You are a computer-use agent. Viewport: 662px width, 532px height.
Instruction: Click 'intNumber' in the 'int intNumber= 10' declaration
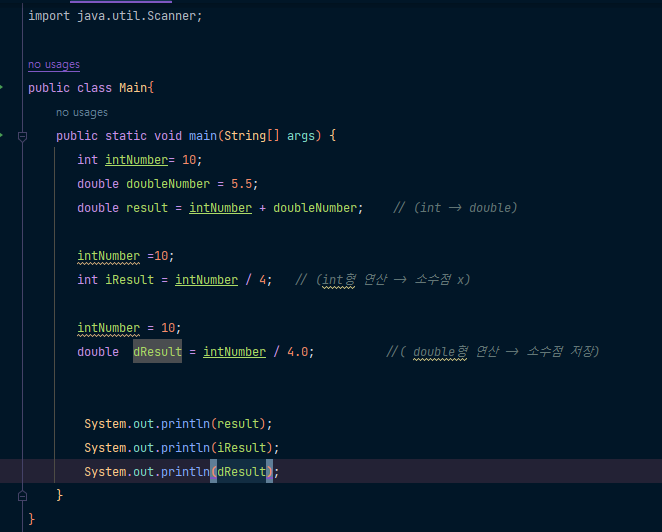(x=136, y=160)
